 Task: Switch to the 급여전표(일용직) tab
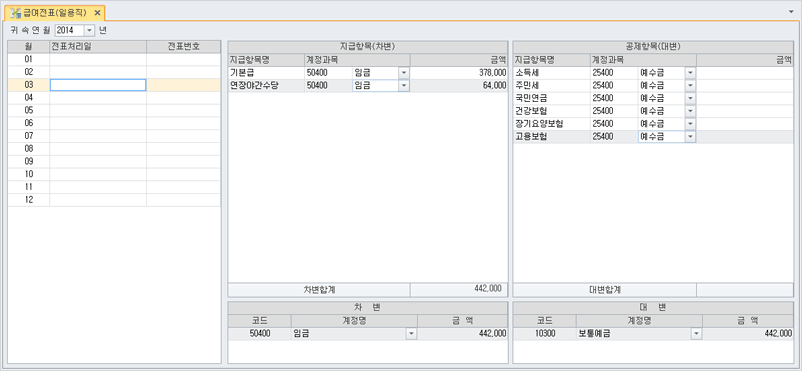[x=55, y=13]
